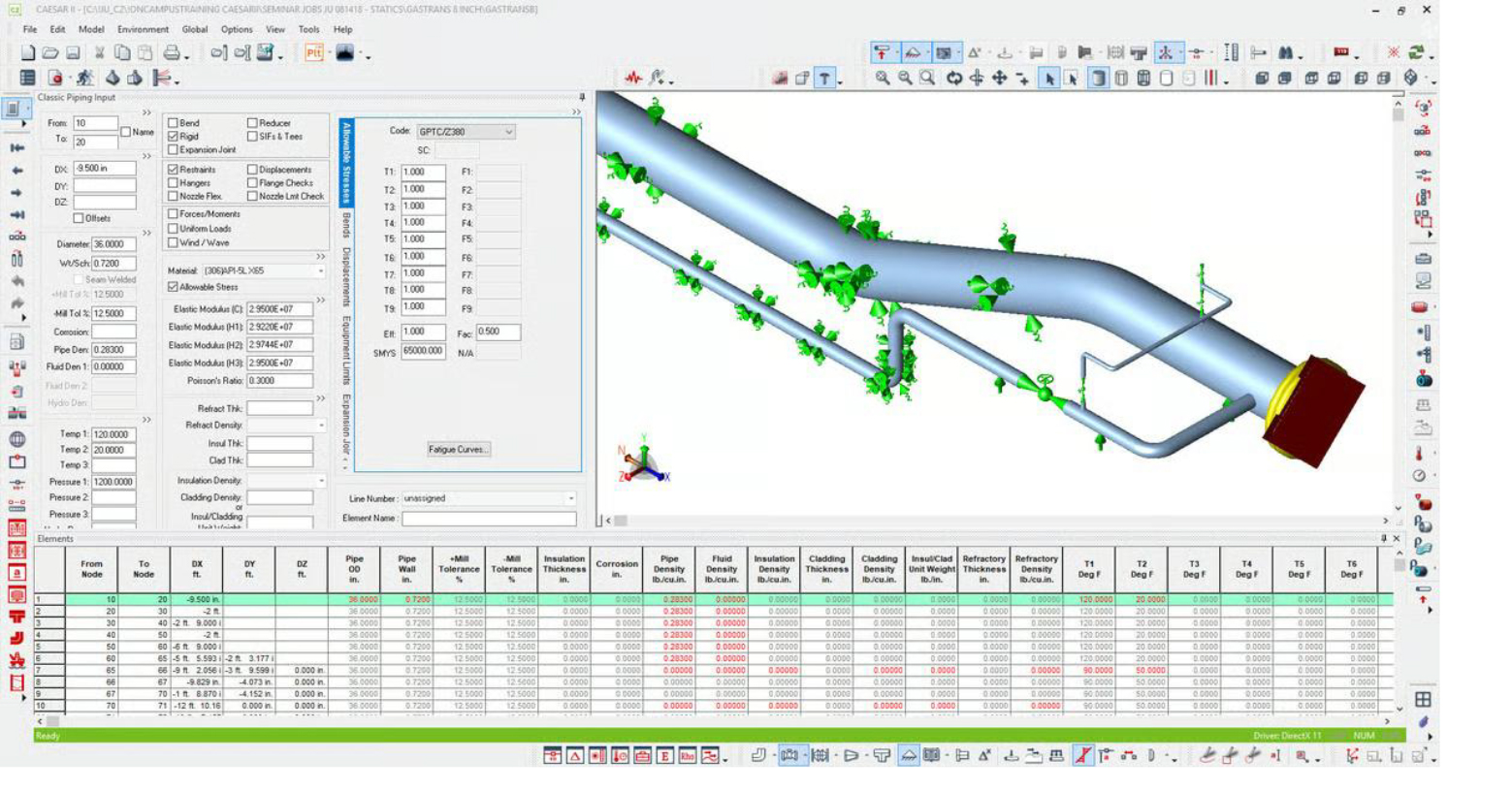Zoom out using minus magnifier icon
The height and width of the screenshot is (792, 1512).
click(905, 78)
